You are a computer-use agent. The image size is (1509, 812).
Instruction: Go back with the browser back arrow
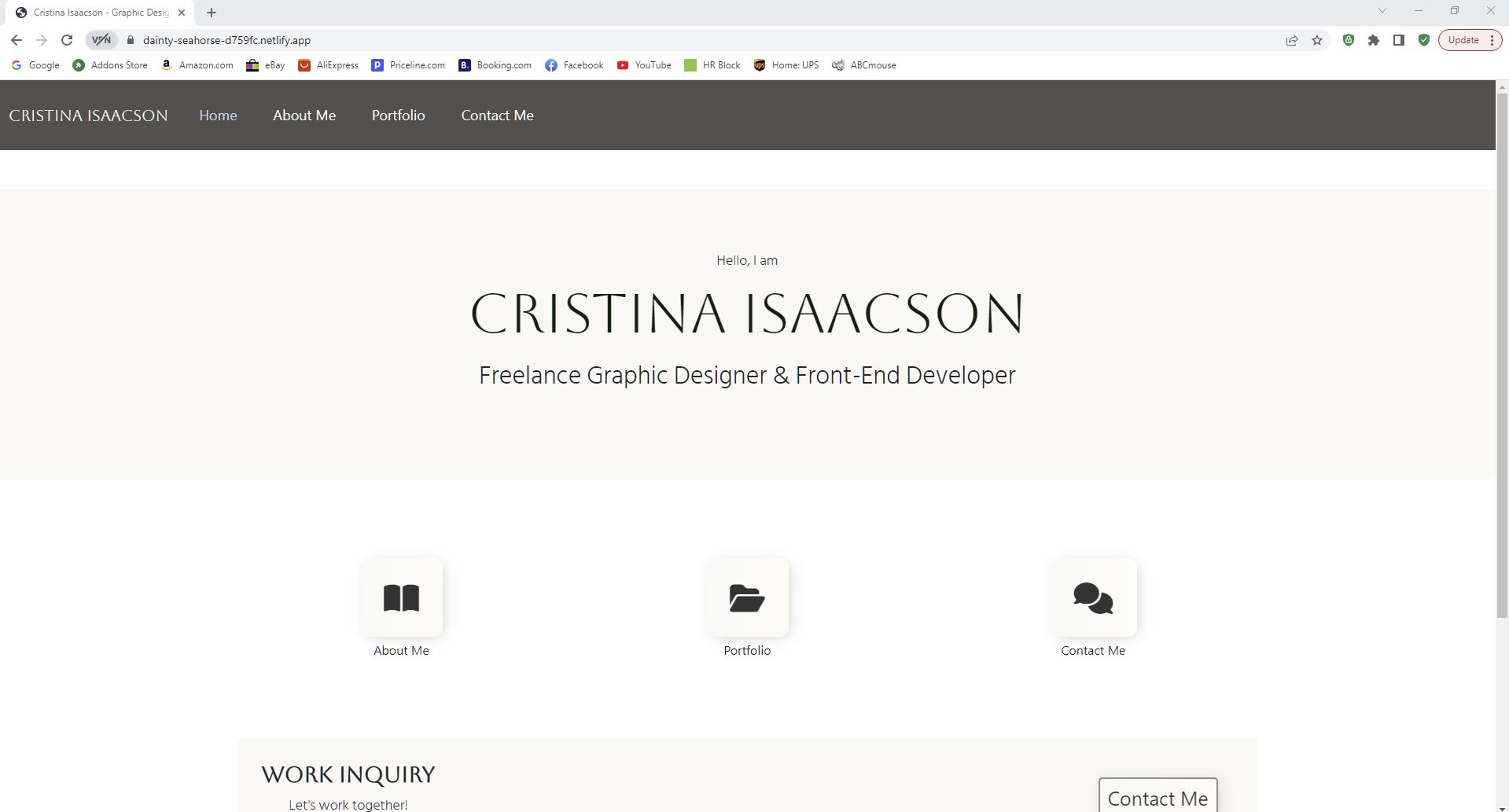pos(17,40)
